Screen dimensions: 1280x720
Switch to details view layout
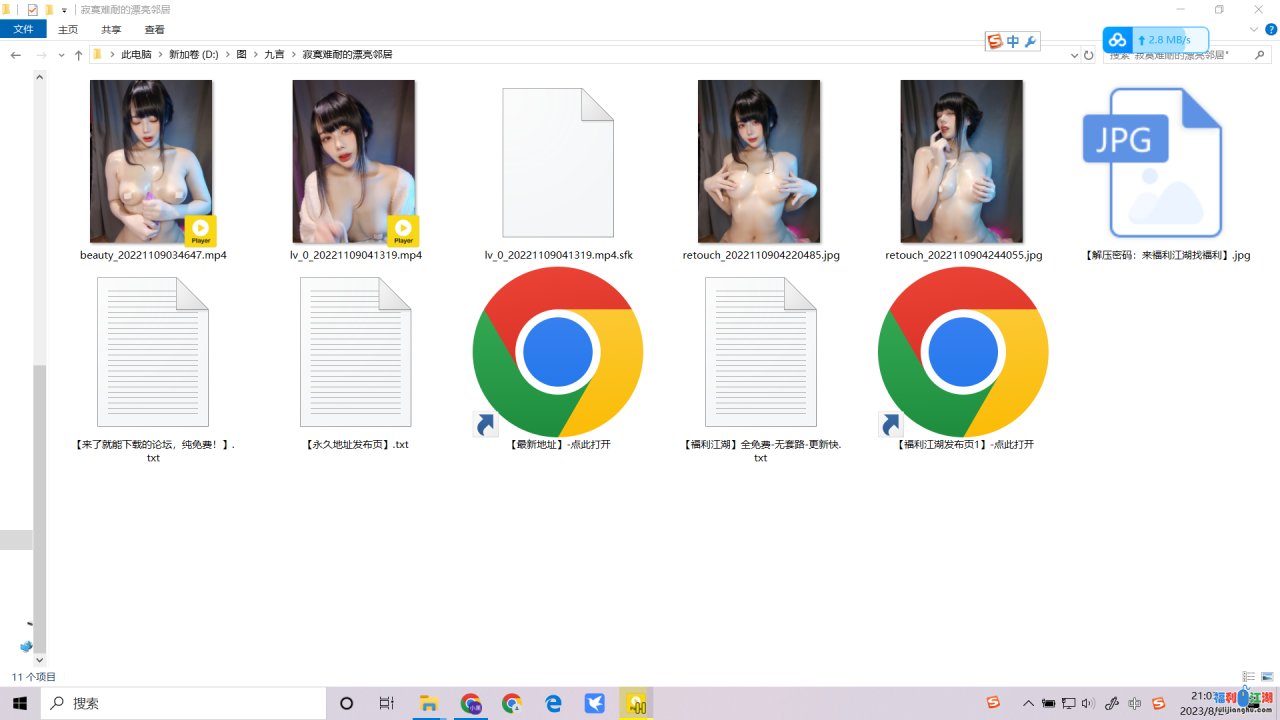click(x=1248, y=677)
